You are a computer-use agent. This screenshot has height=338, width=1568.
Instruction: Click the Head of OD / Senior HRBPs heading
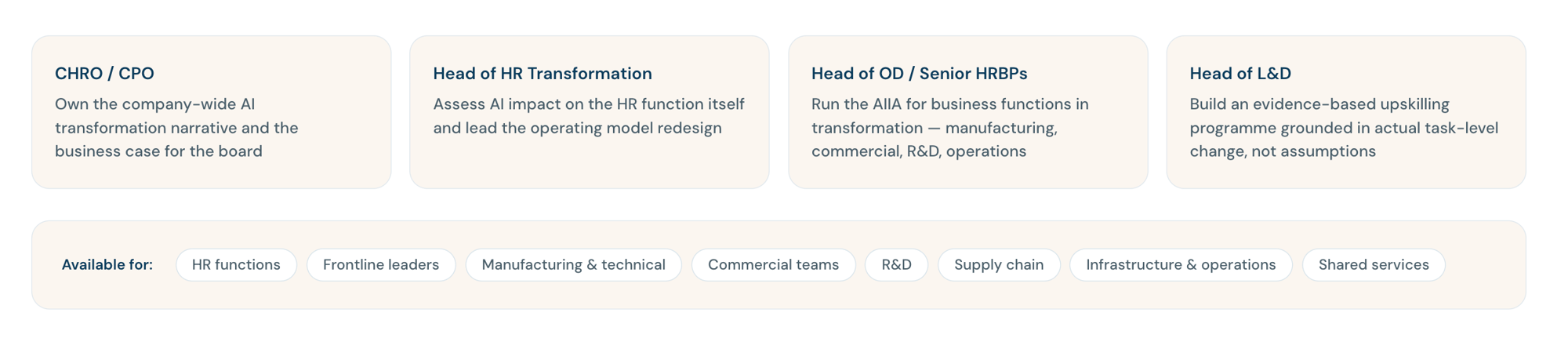tap(919, 74)
